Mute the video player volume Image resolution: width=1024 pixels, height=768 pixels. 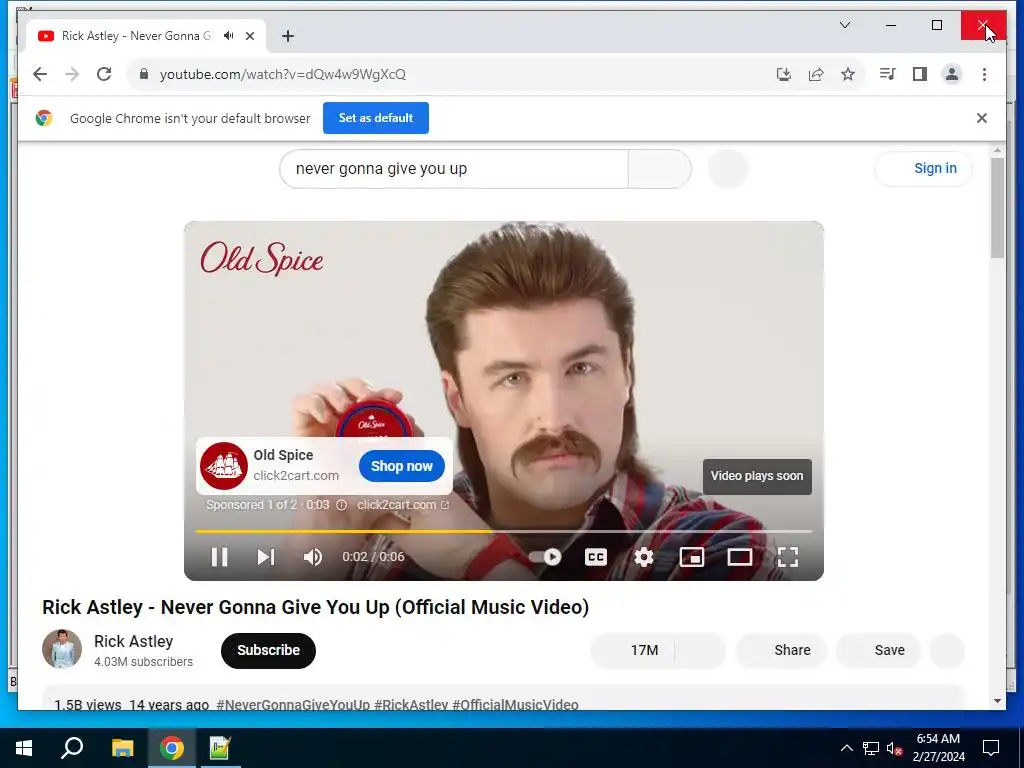click(x=313, y=557)
